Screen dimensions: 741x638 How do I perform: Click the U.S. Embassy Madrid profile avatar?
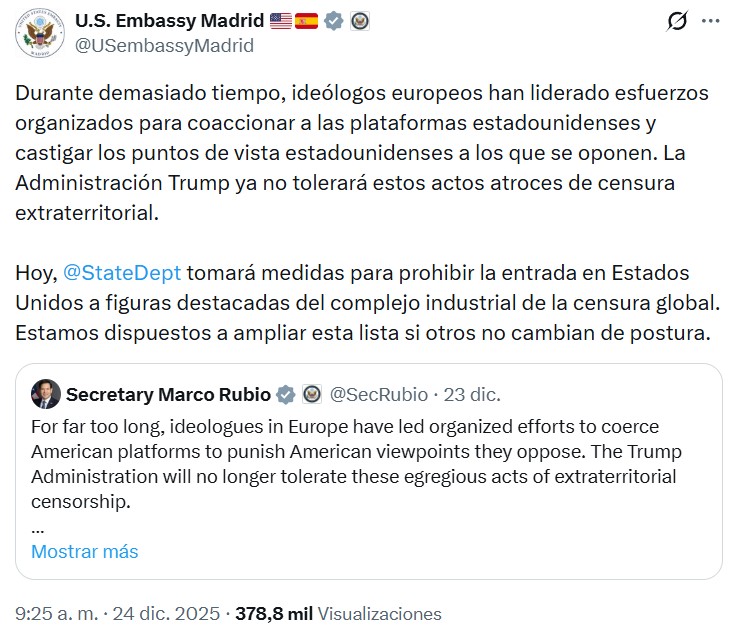pos(40,32)
